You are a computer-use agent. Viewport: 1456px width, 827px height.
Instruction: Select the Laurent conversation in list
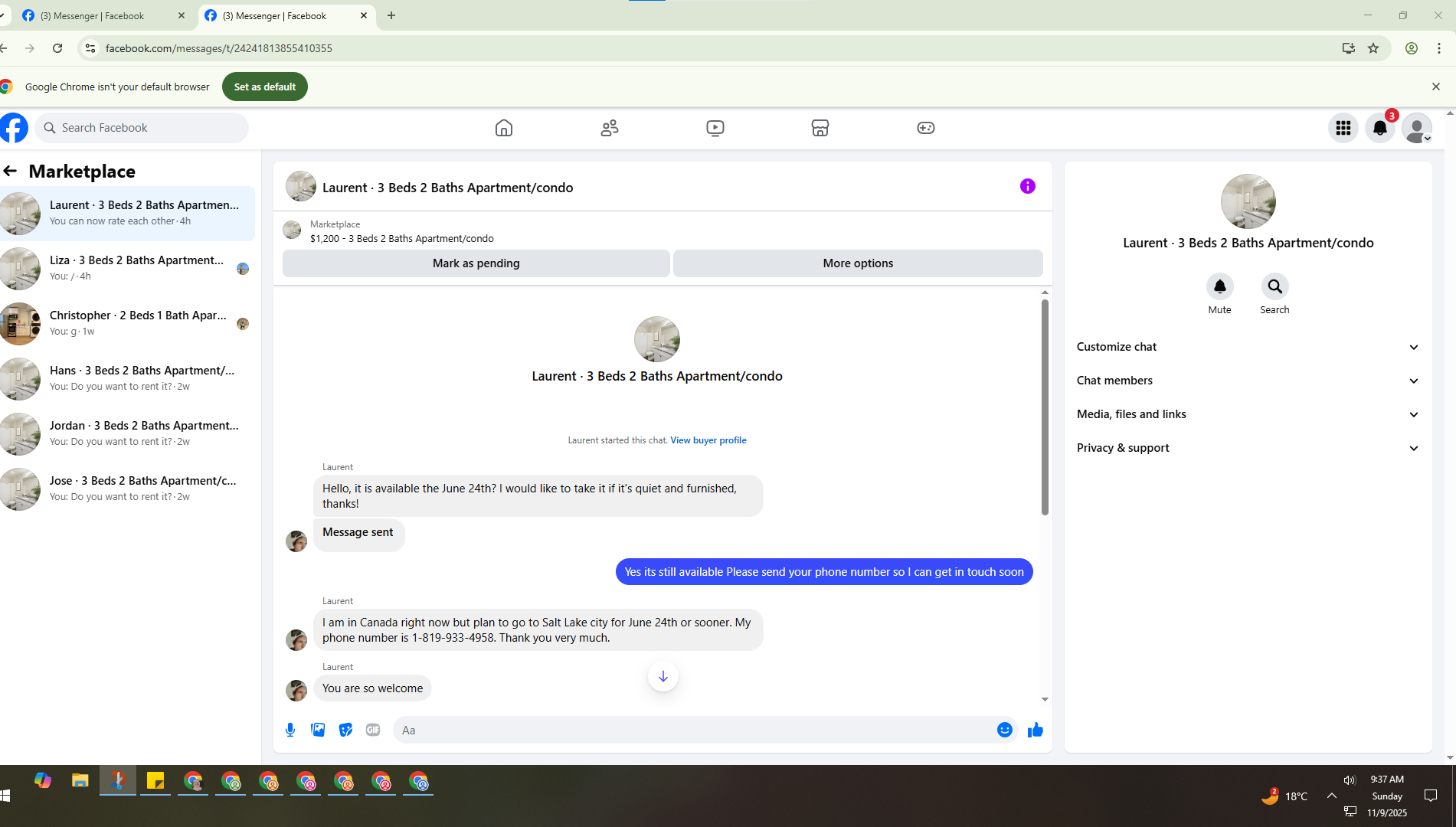127,214
